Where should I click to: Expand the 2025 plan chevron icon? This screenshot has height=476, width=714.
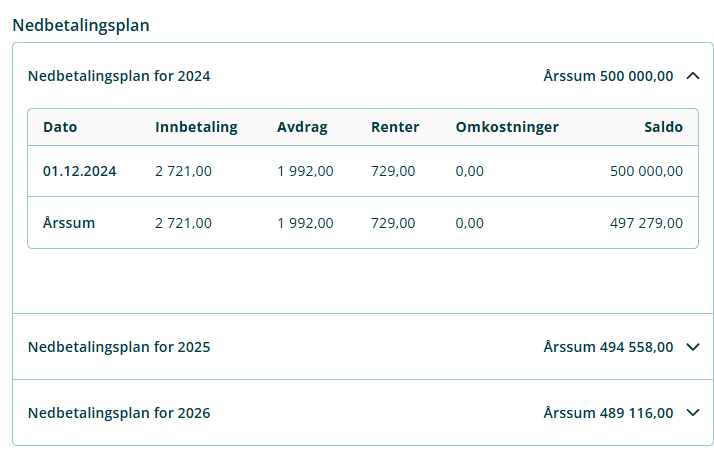[x=693, y=347]
